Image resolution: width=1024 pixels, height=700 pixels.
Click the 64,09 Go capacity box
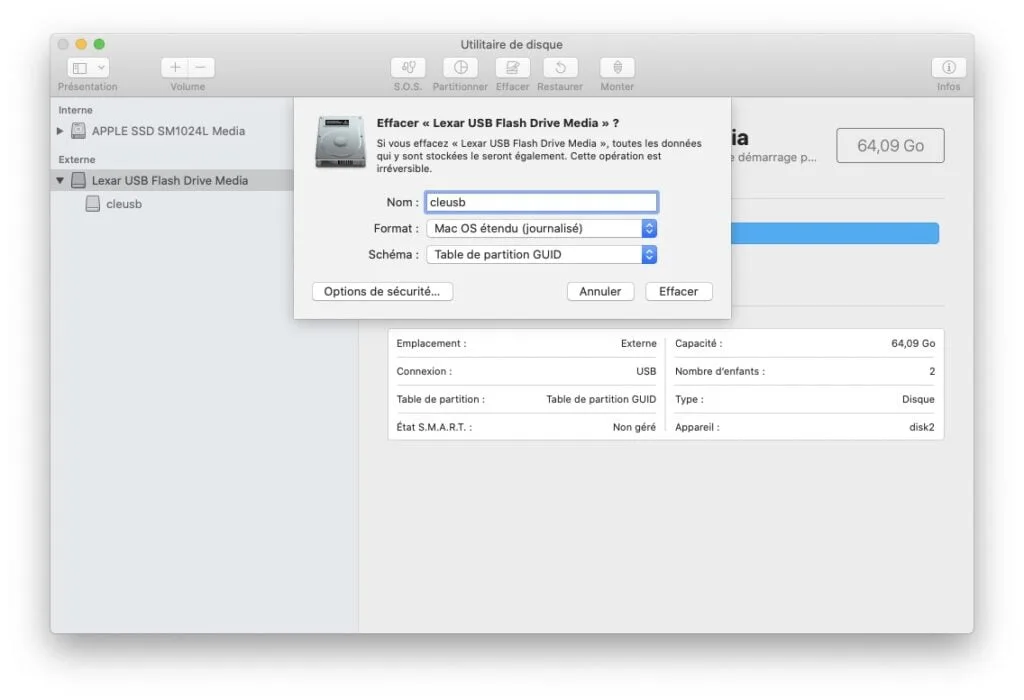tap(890, 146)
